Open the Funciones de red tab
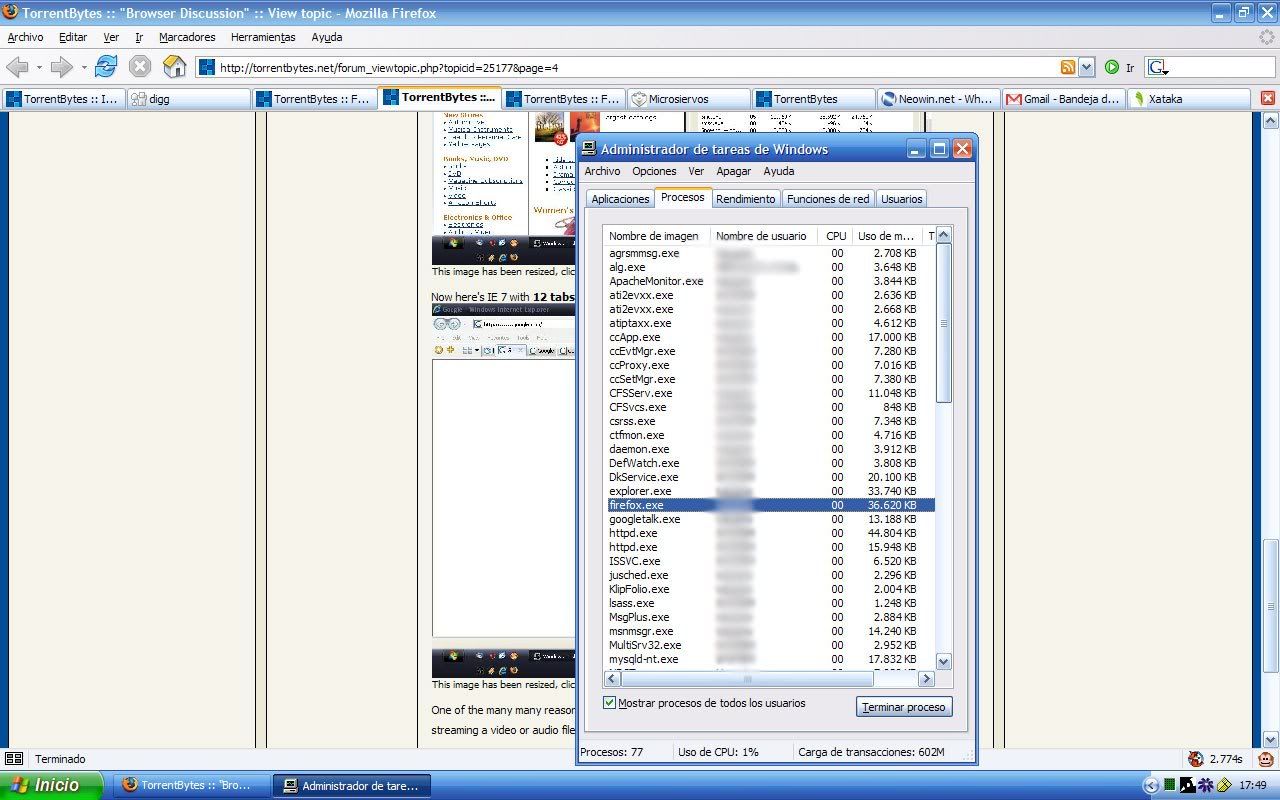Viewport: 1280px width, 800px height. [828, 199]
